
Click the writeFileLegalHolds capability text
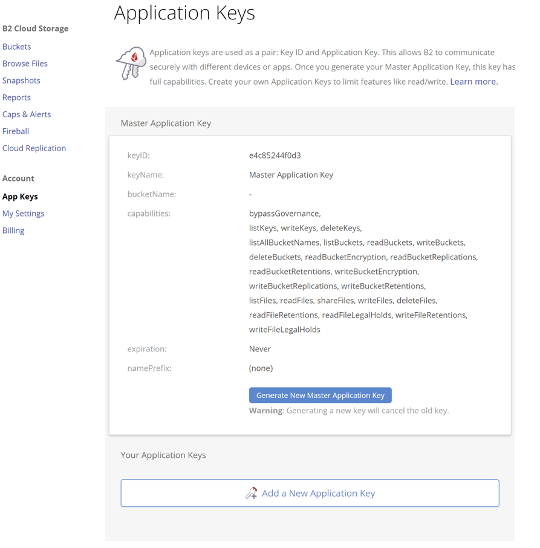(x=285, y=330)
